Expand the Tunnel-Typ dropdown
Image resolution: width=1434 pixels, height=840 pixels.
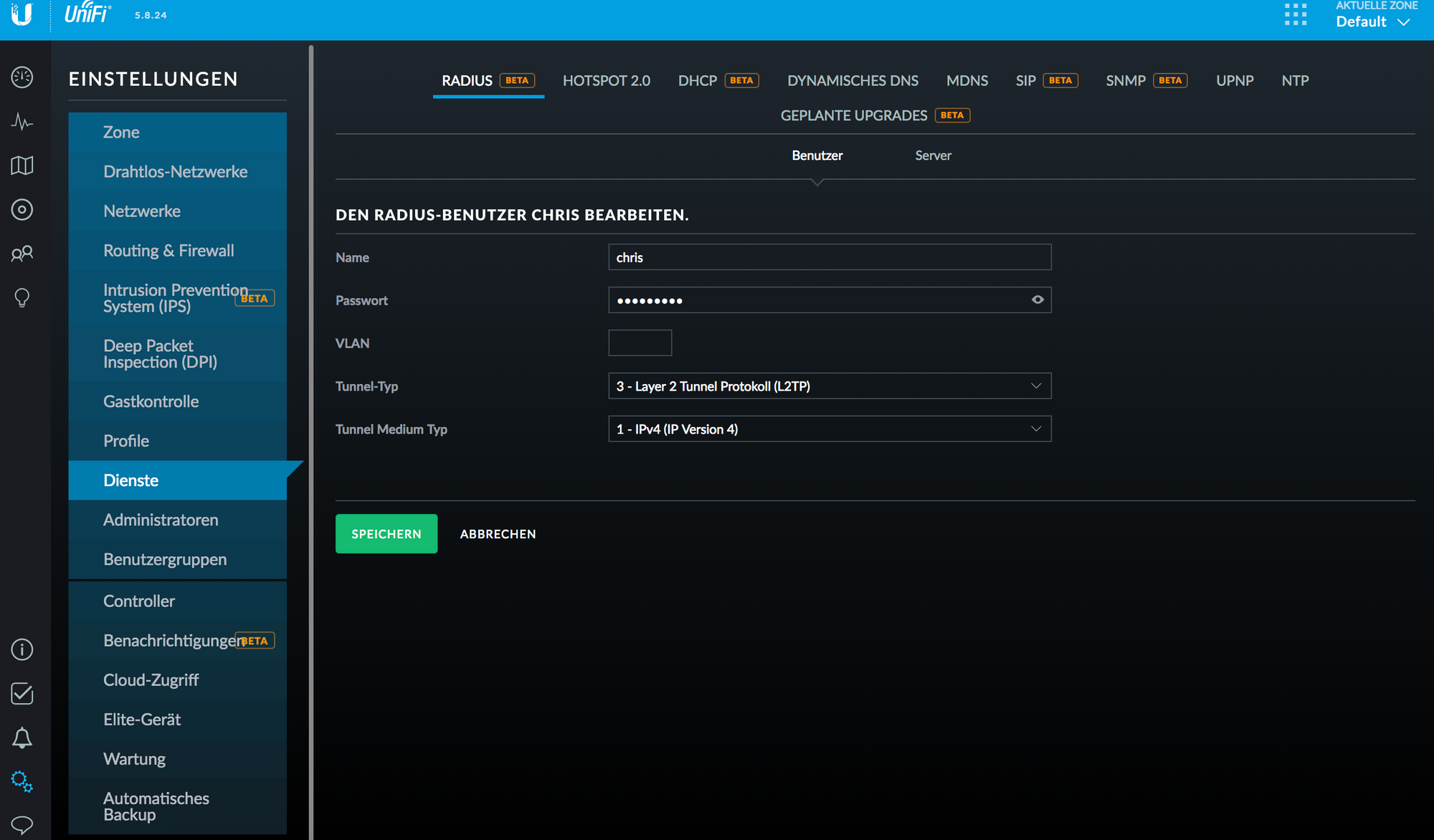tap(829, 386)
